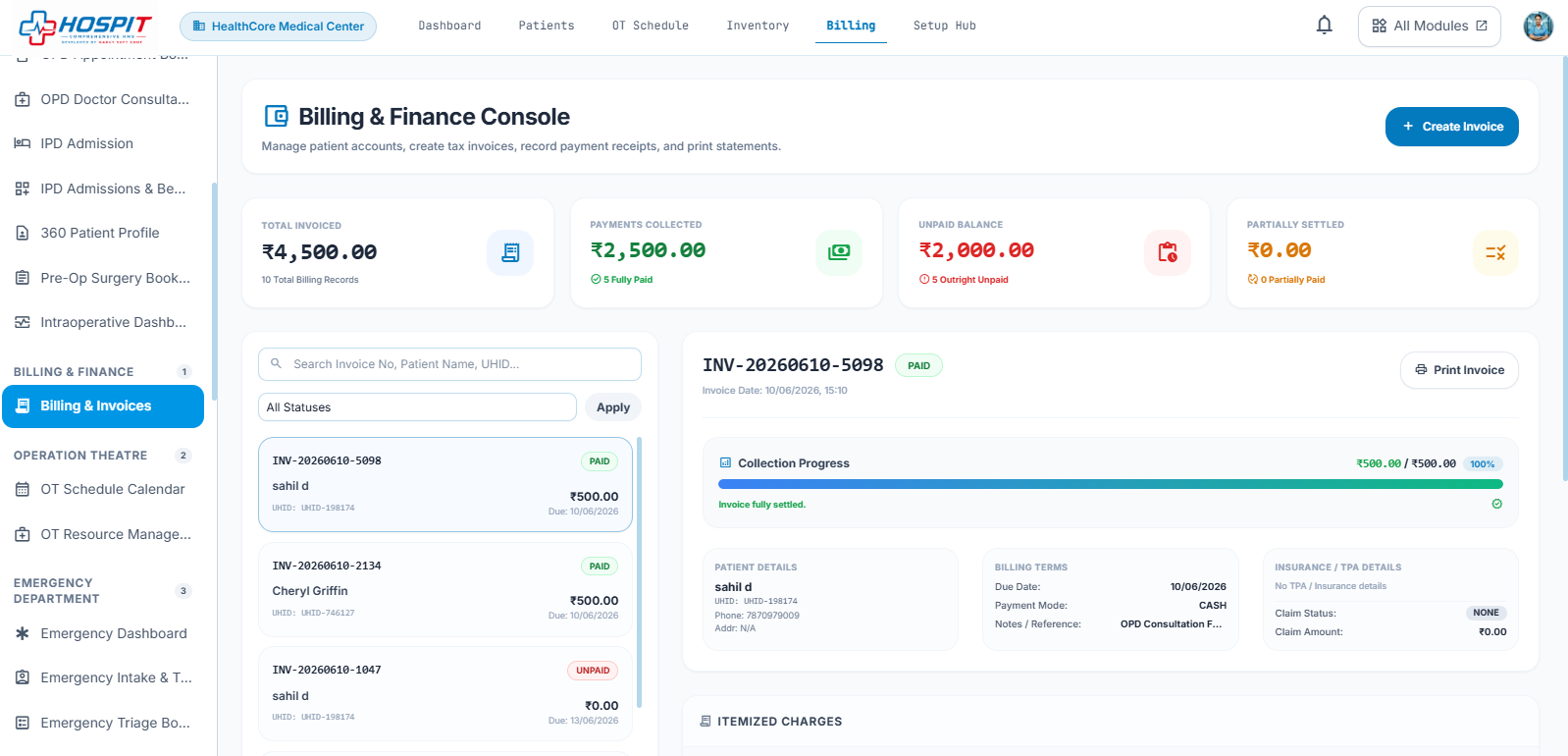Select unpaid invoice INV-20260610-1047
Screen dimensions: 1568x756
[x=445, y=693]
